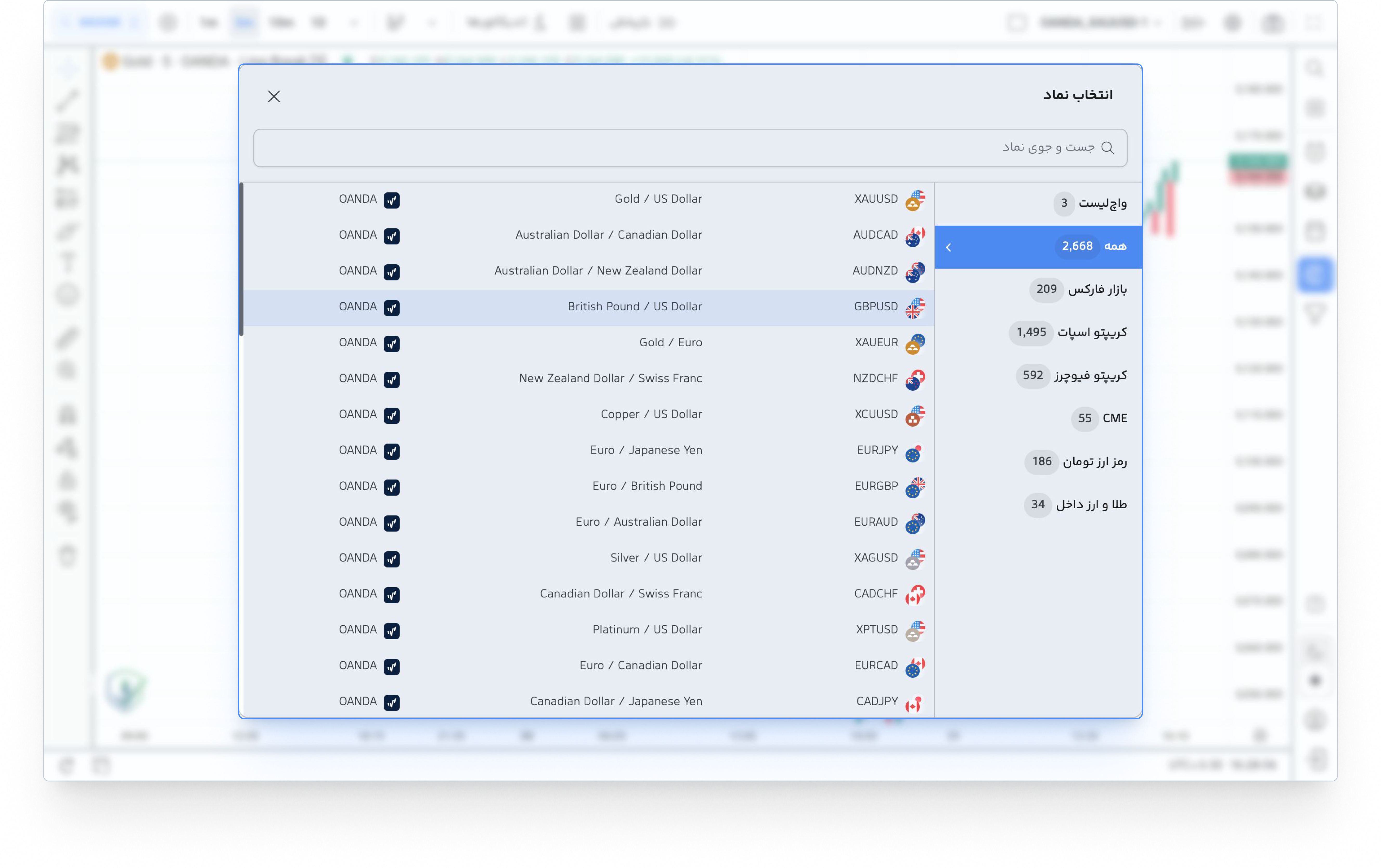Click the AUDCAD ticker text
The height and width of the screenshot is (868, 1381).
[x=875, y=235]
